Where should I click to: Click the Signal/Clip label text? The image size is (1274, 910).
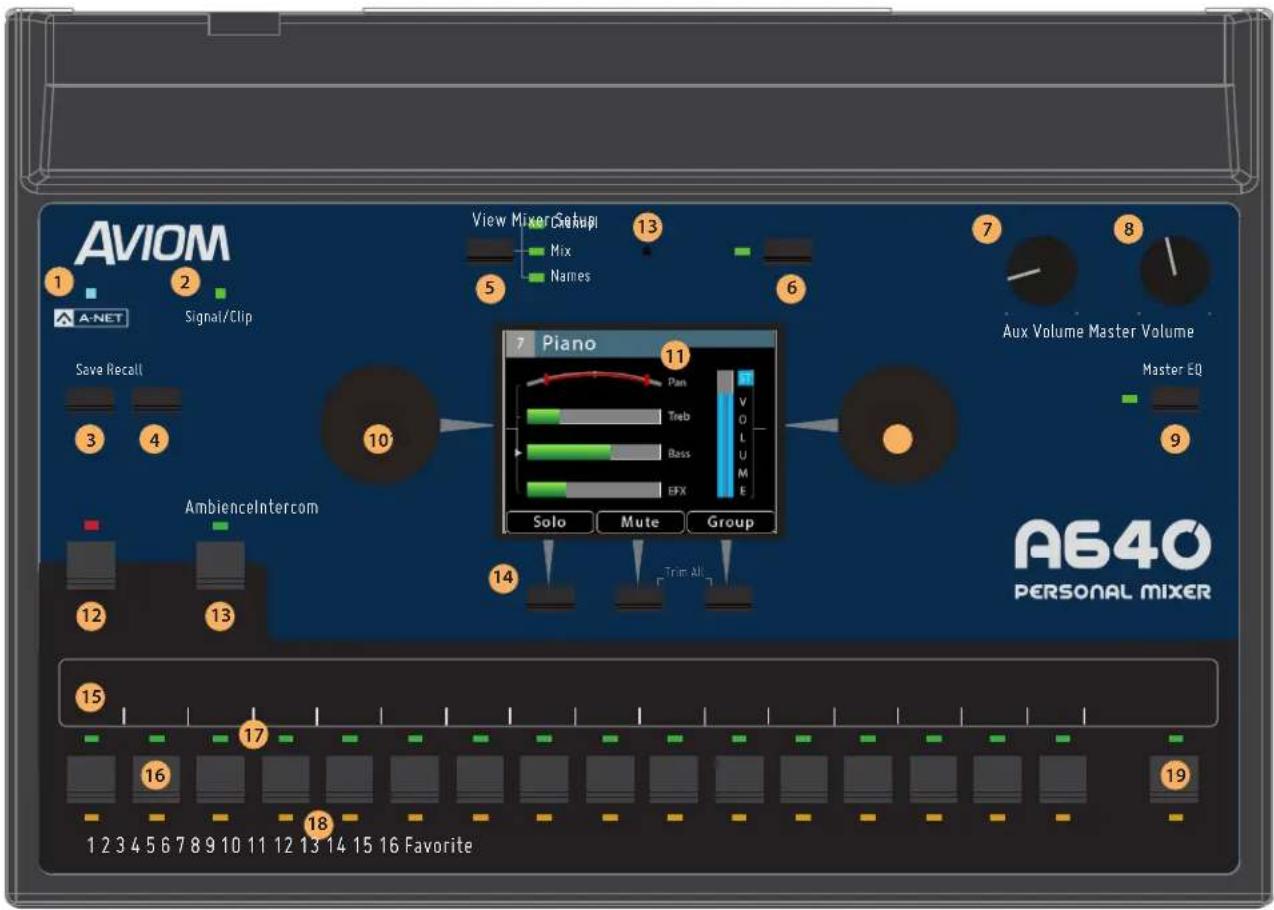click(220, 317)
